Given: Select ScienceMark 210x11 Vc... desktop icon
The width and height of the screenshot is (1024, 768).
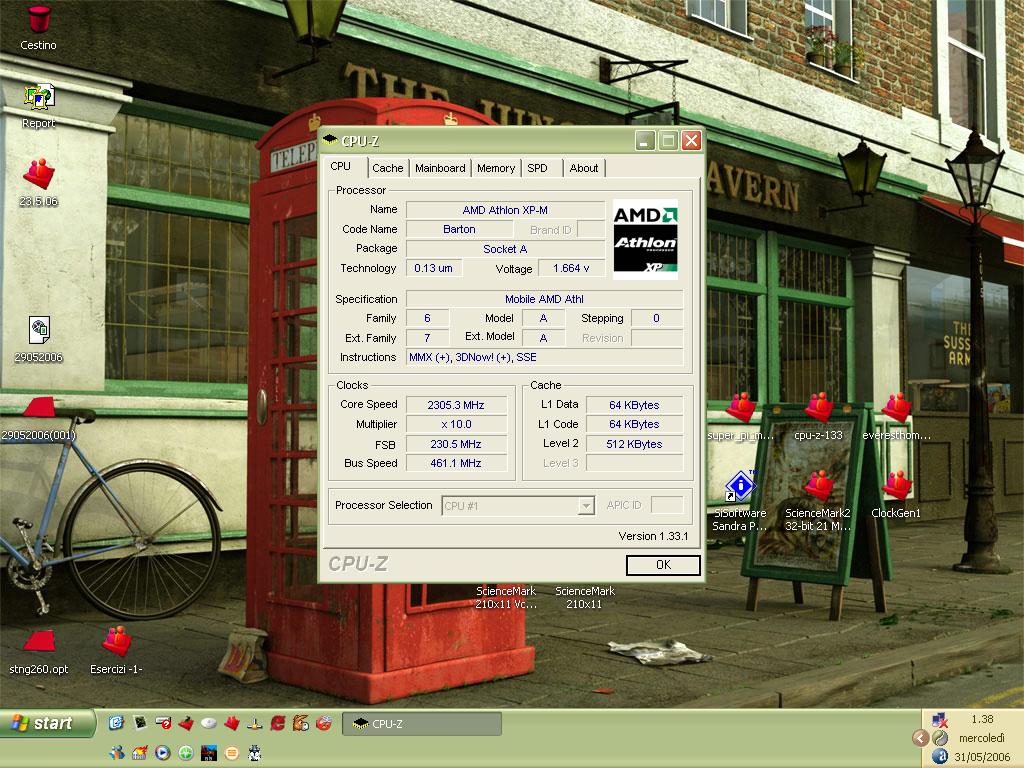Looking at the screenshot, I should tap(505, 598).
